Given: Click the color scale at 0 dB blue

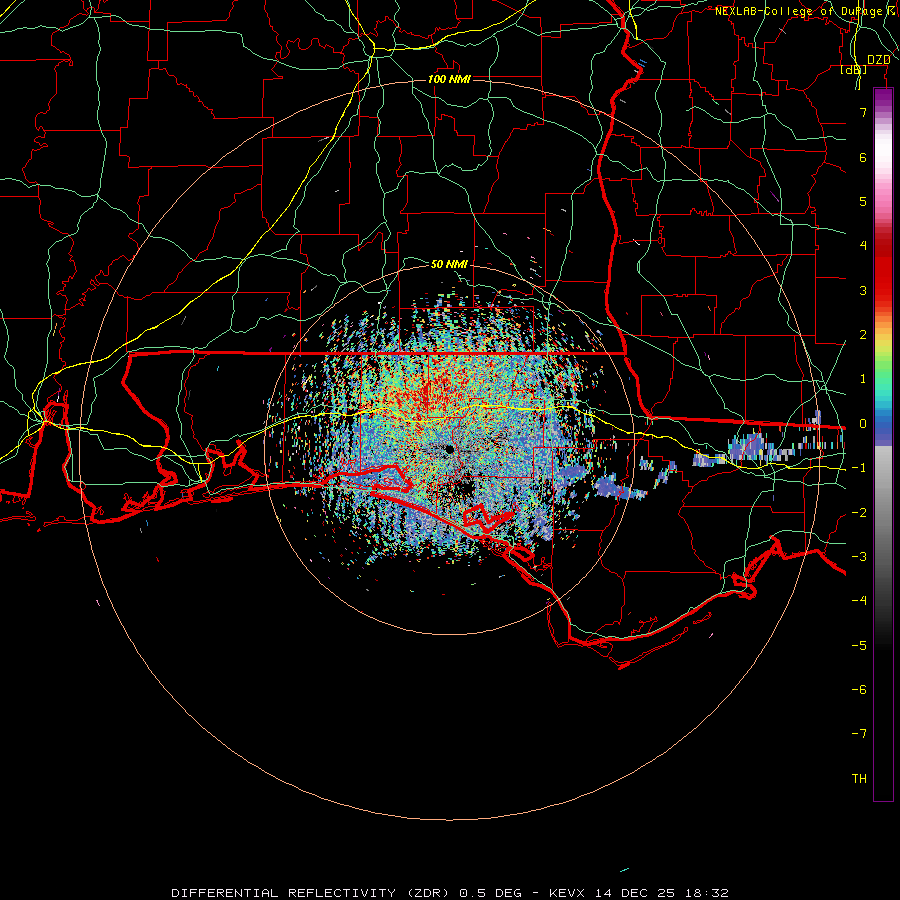Looking at the screenshot, I should point(883,423).
